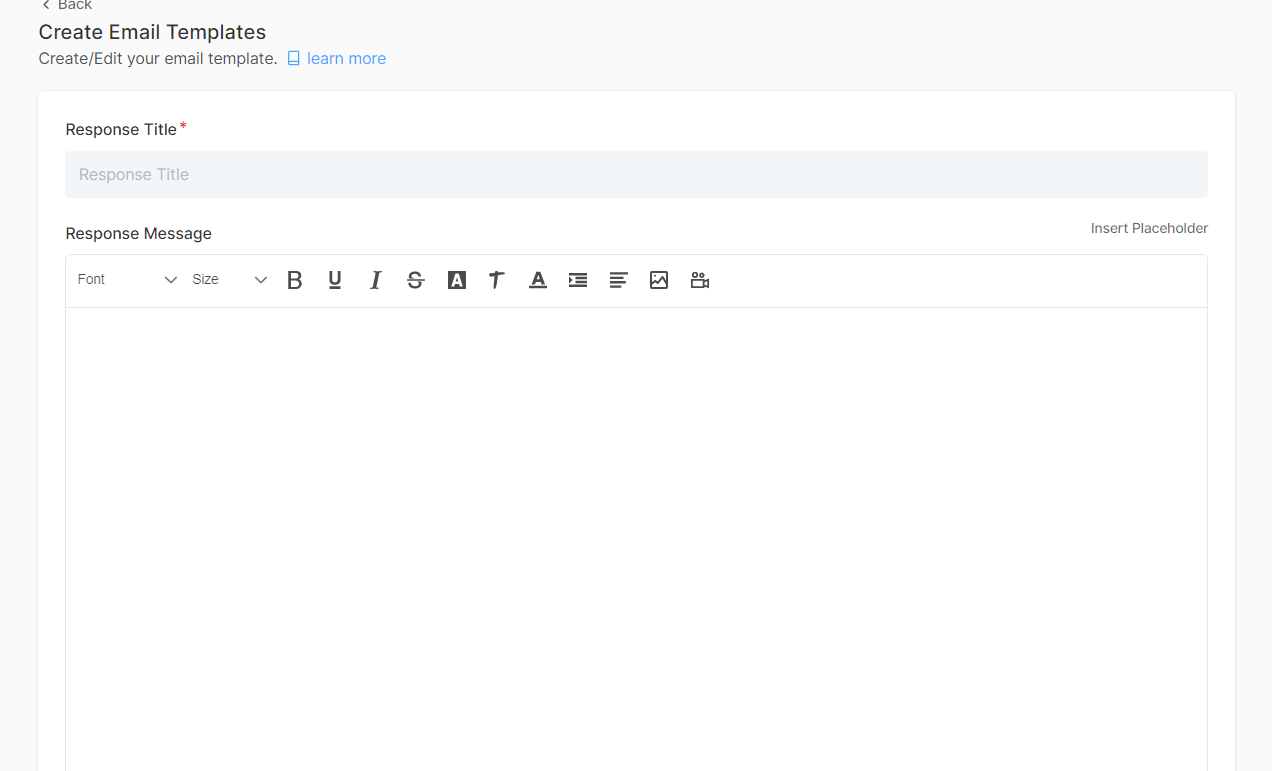Open the Size dropdown
This screenshot has width=1272, height=771.
pyautogui.click(x=229, y=280)
